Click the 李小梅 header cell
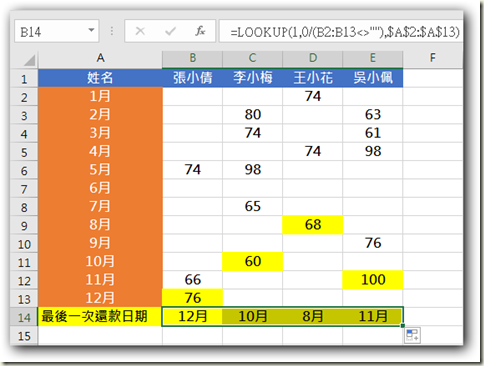 [252, 78]
